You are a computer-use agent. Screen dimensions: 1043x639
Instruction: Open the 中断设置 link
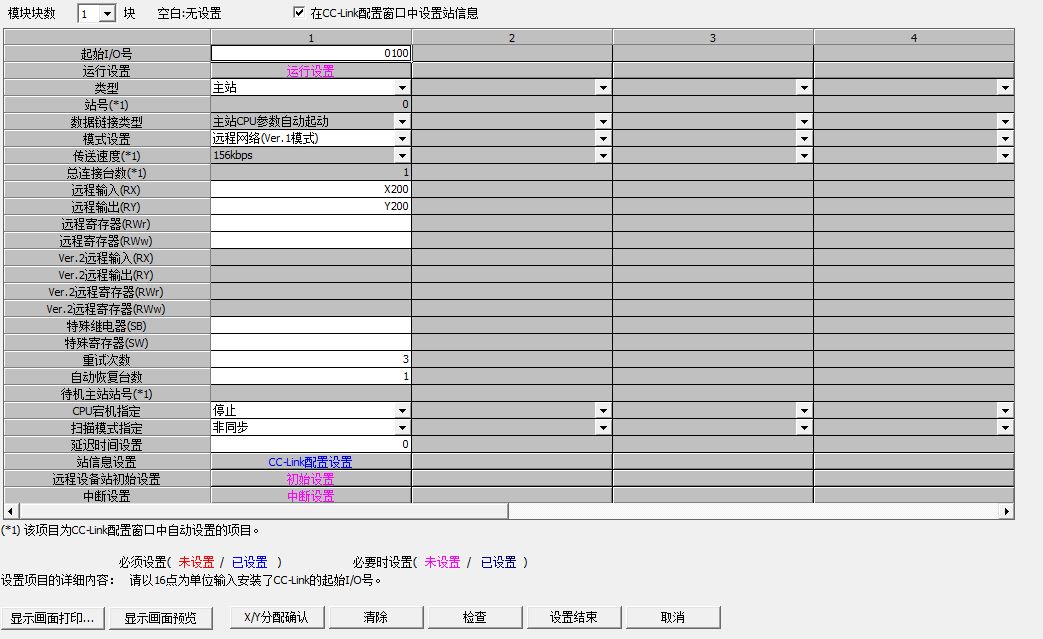pos(310,496)
